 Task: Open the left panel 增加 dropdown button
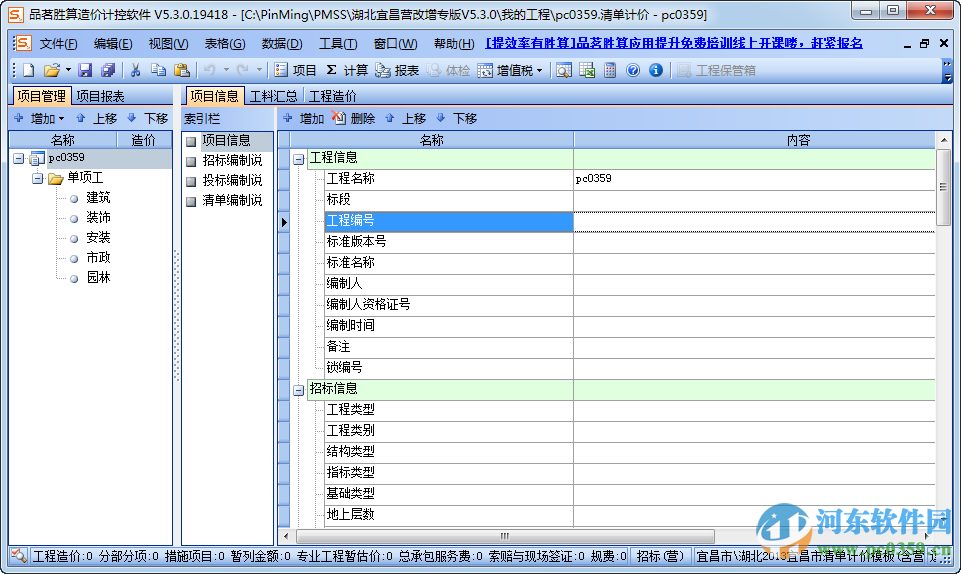40,118
